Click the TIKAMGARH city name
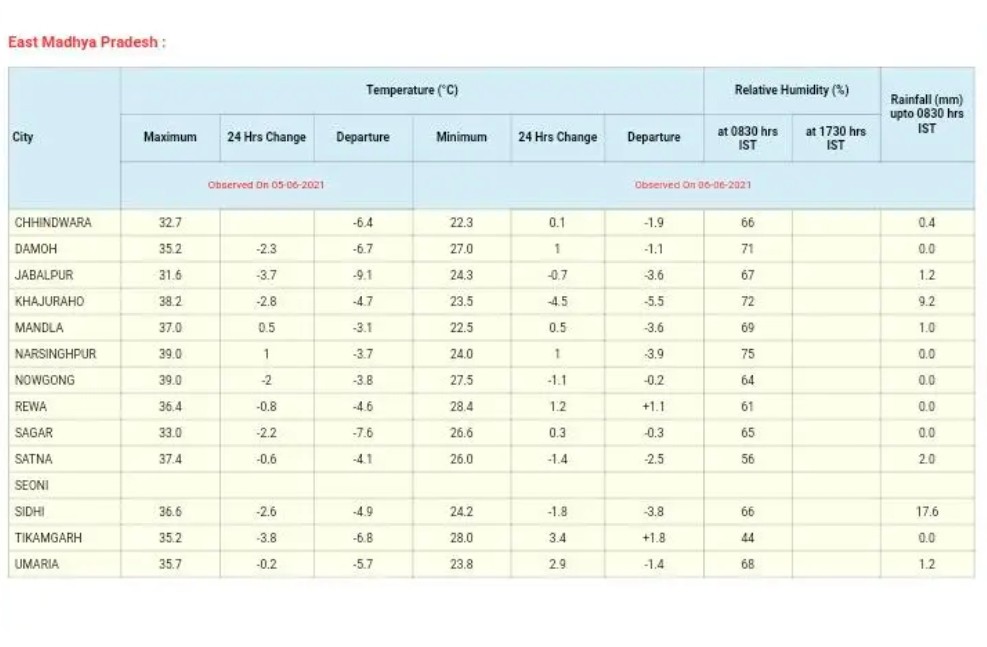The width and height of the screenshot is (987, 647). pyautogui.click(x=49, y=538)
